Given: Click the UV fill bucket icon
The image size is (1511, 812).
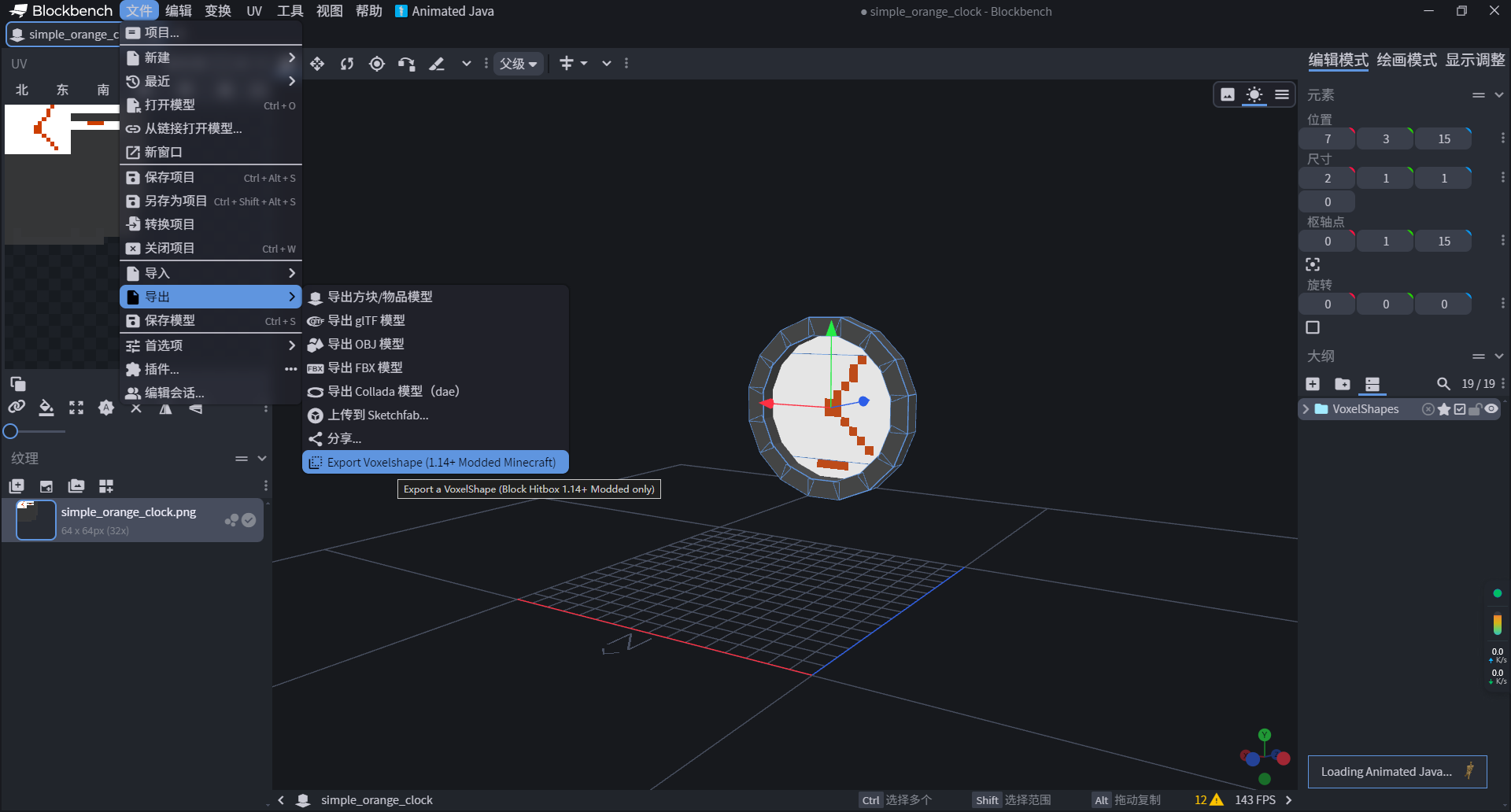Looking at the screenshot, I should click(46, 408).
